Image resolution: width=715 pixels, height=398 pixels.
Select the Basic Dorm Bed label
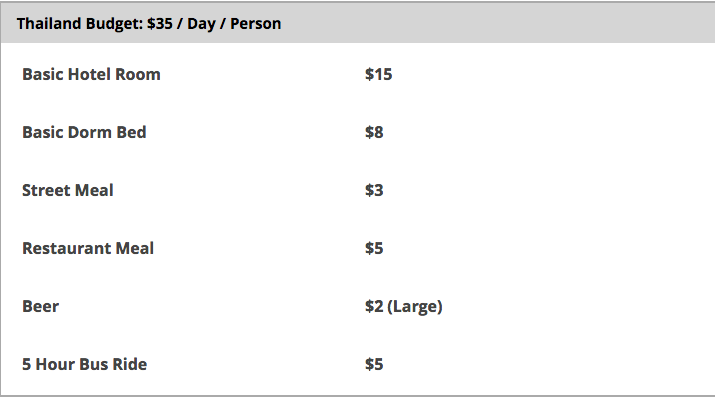(x=84, y=132)
